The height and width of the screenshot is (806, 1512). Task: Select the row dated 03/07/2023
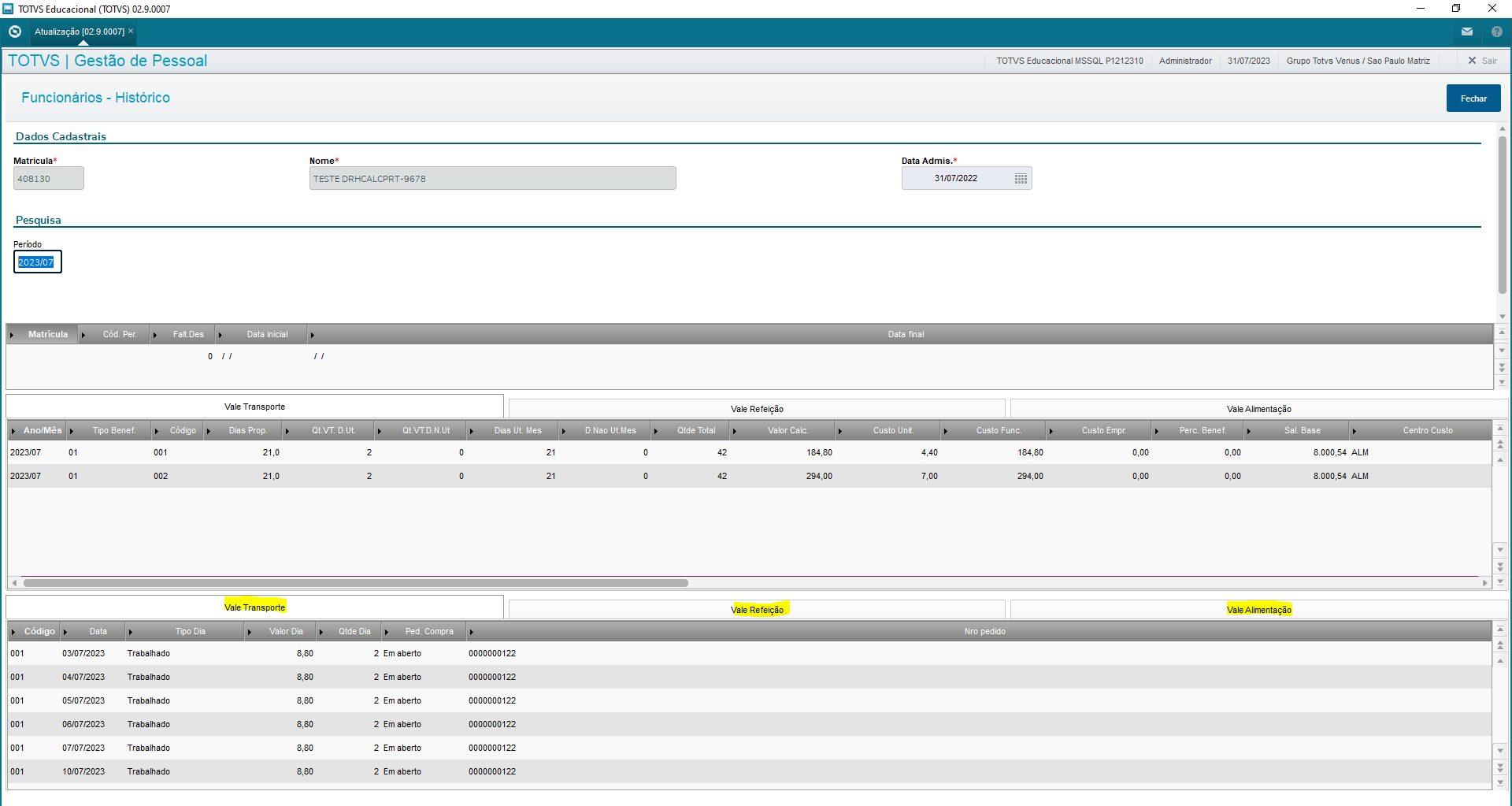pos(749,653)
